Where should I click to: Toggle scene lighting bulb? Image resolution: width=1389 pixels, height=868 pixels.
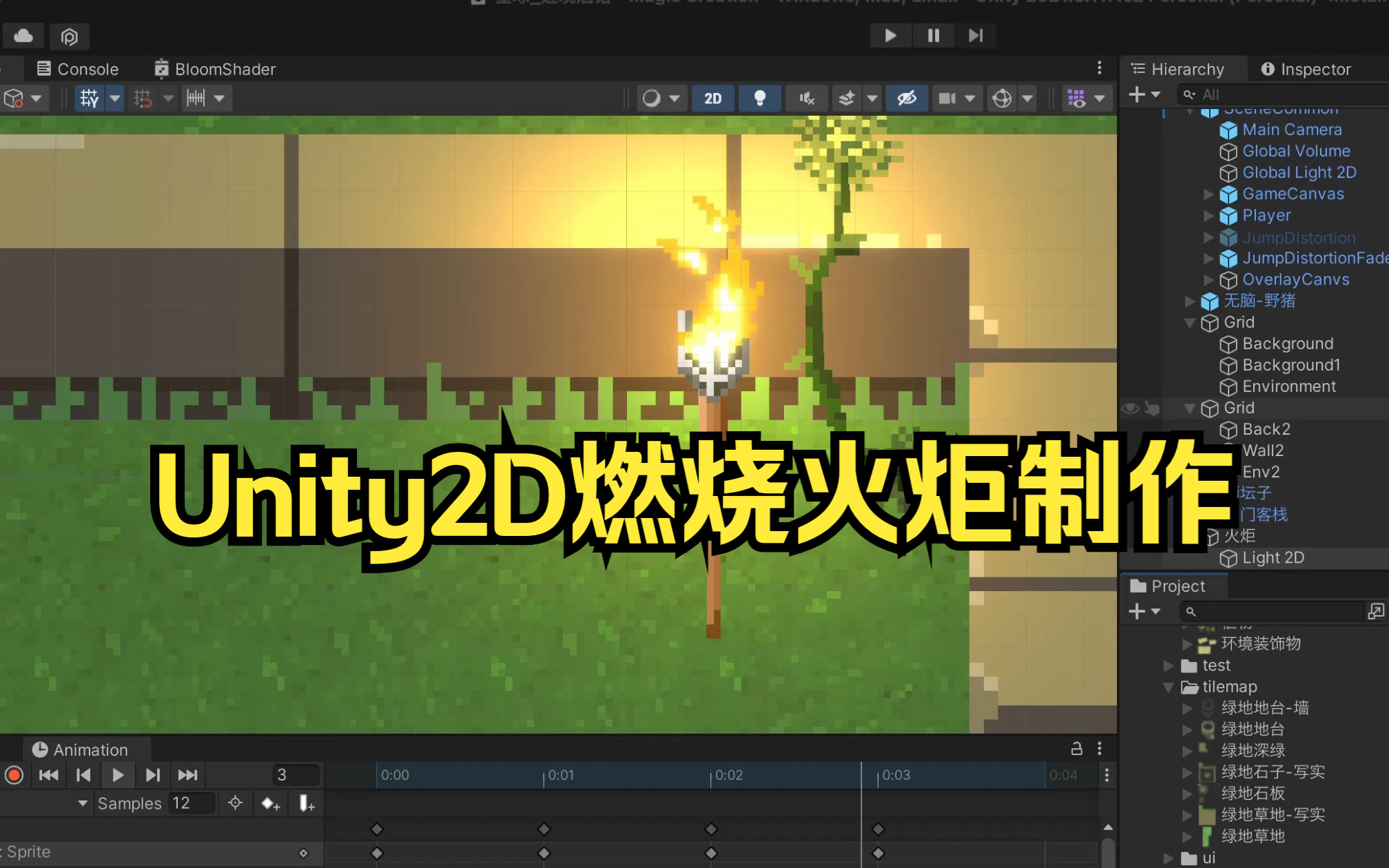click(x=759, y=99)
